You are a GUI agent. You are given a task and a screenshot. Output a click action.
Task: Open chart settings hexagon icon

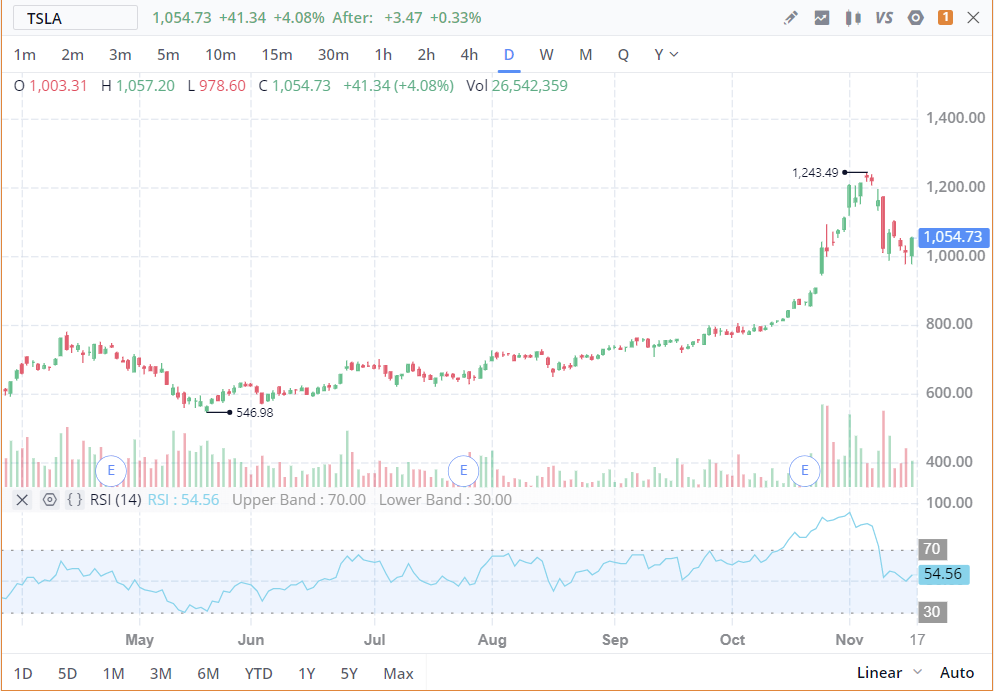(915, 18)
